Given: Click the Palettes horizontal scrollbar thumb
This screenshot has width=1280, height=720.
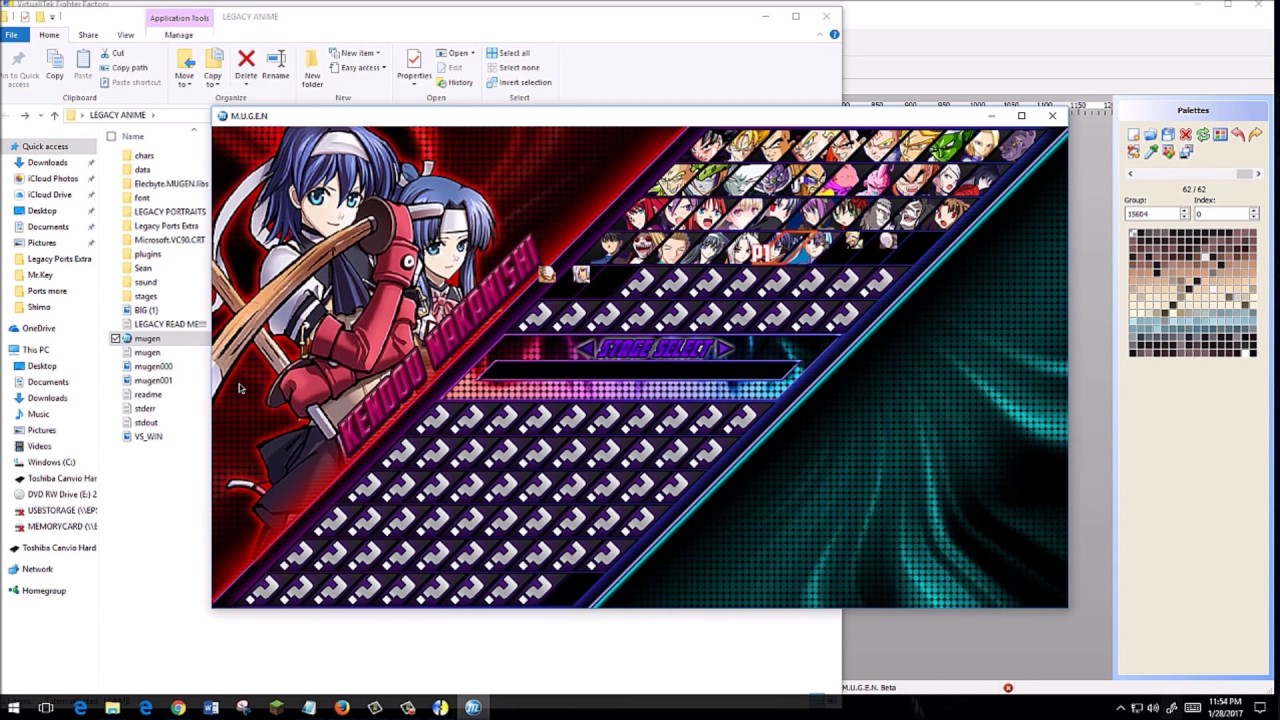Looking at the screenshot, I should pos(1244,174).
